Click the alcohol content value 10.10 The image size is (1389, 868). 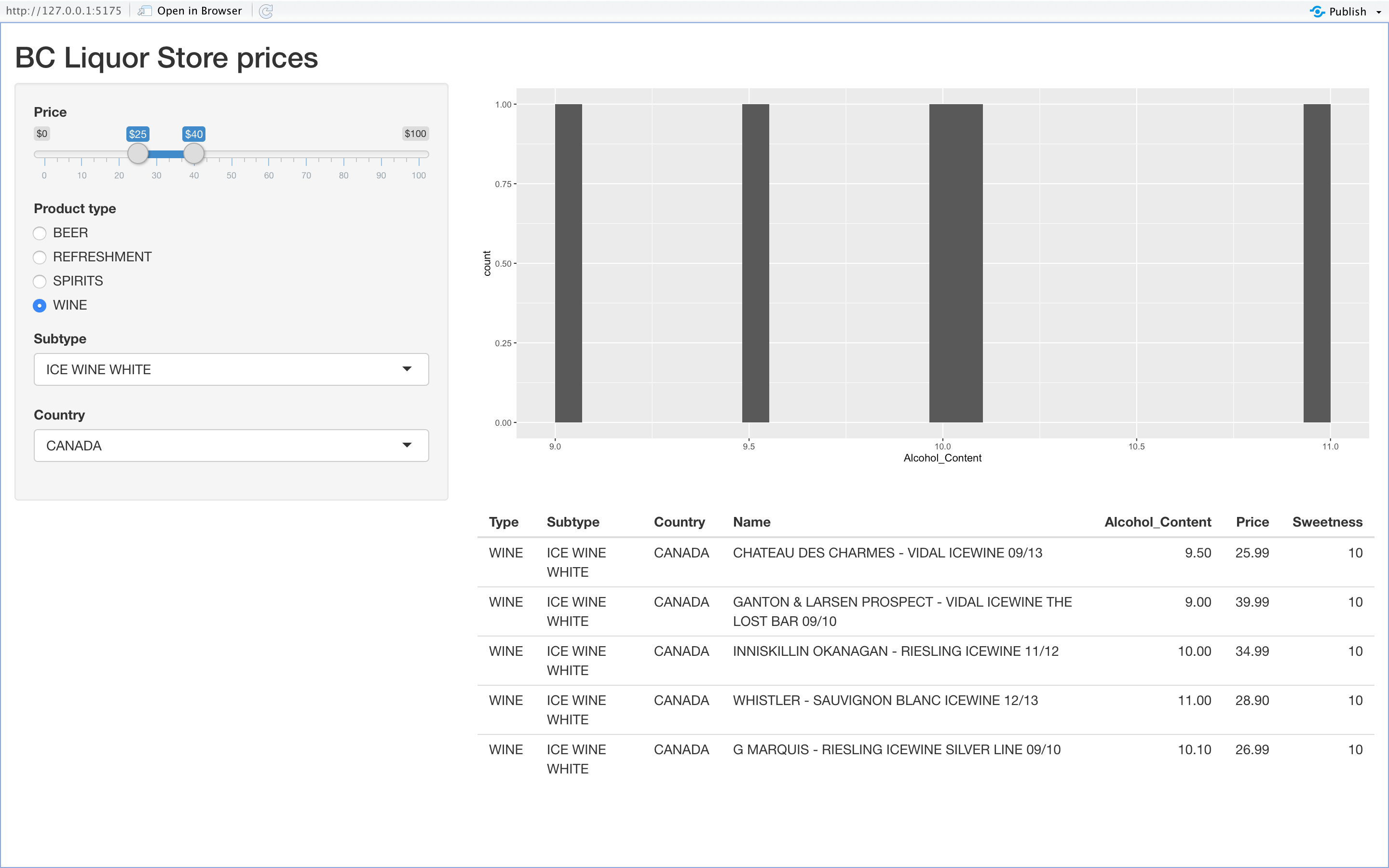[1195, 749]
